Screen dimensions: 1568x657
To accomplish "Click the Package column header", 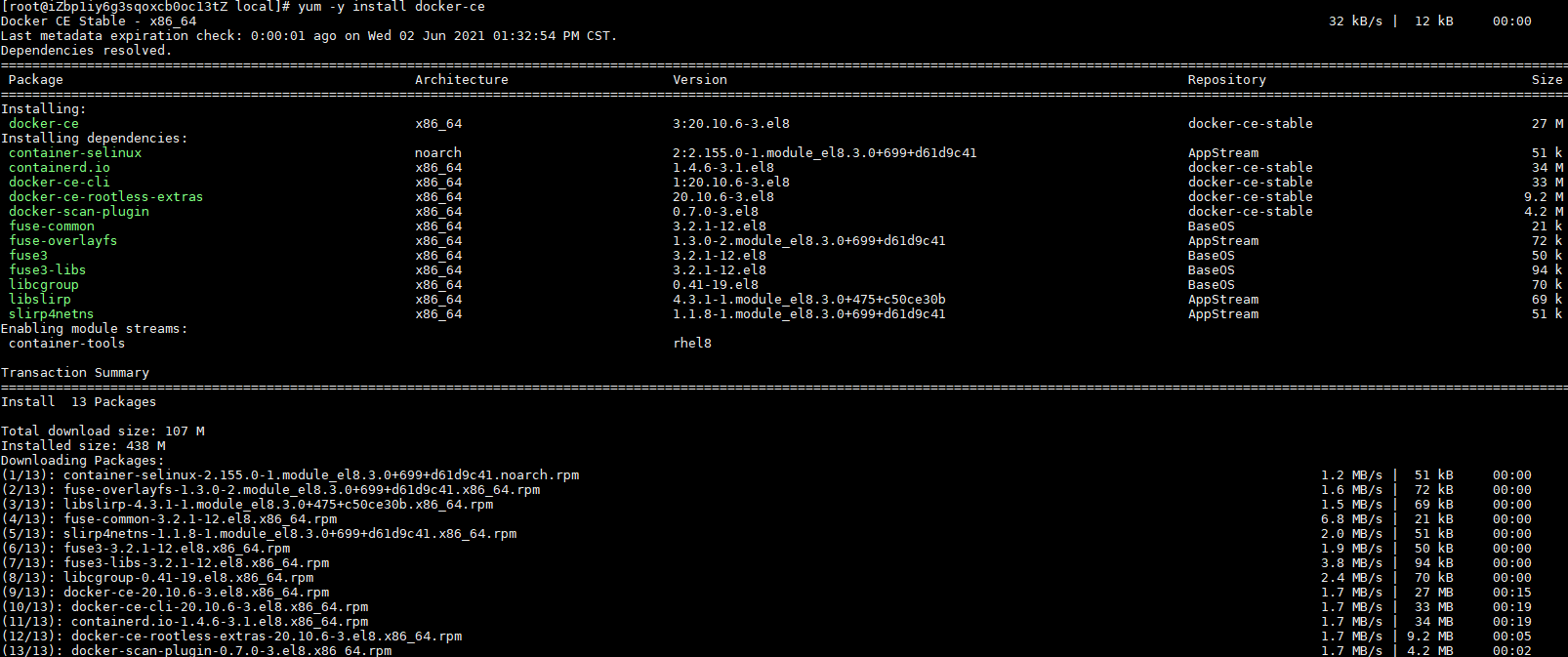I will pos(36,80).
